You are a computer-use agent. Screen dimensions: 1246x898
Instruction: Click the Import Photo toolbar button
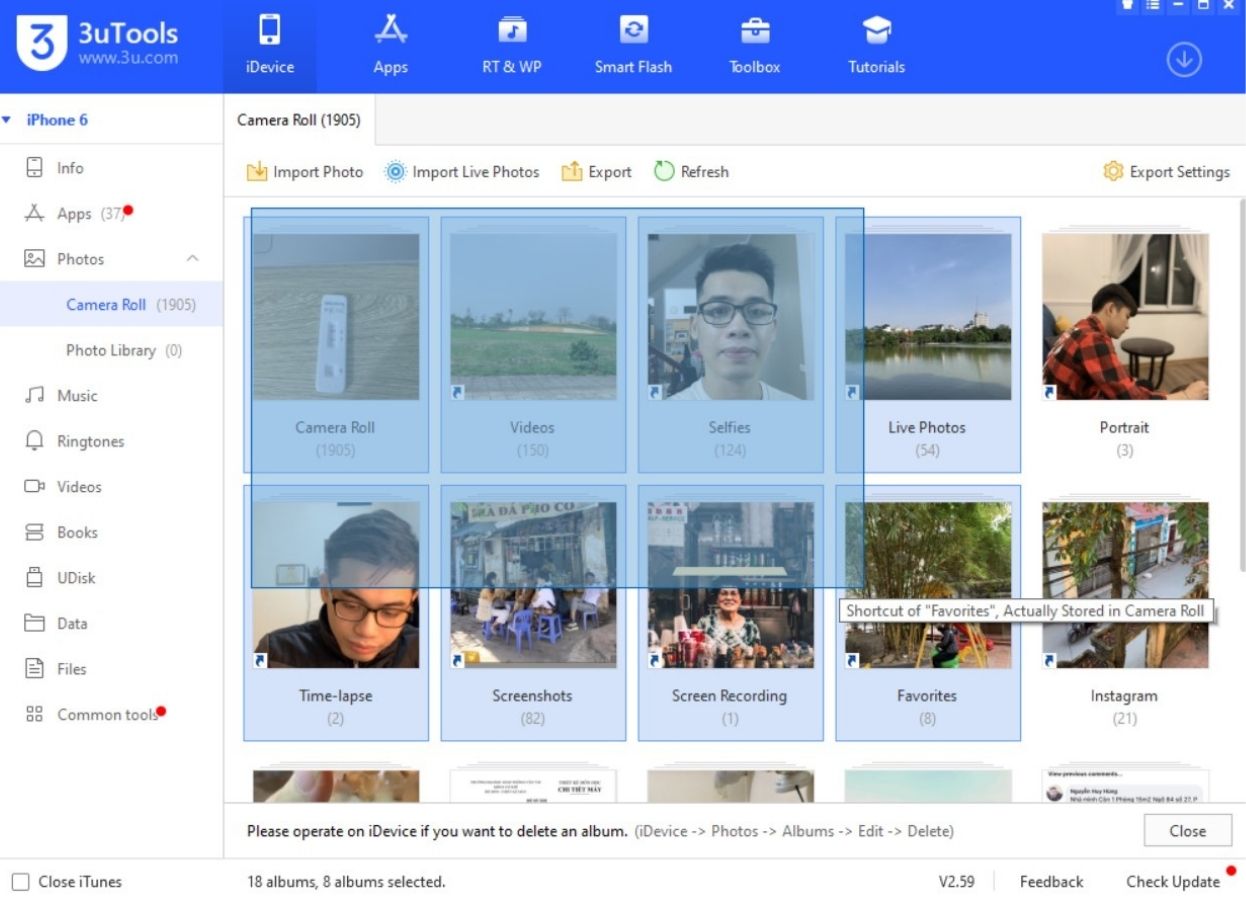click(305, 172)
